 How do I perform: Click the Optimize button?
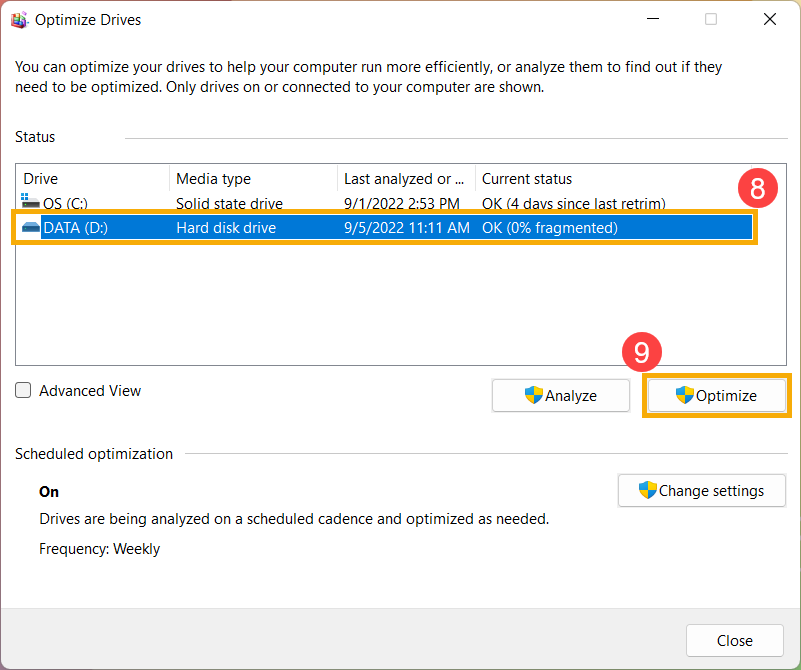(716, 395)
